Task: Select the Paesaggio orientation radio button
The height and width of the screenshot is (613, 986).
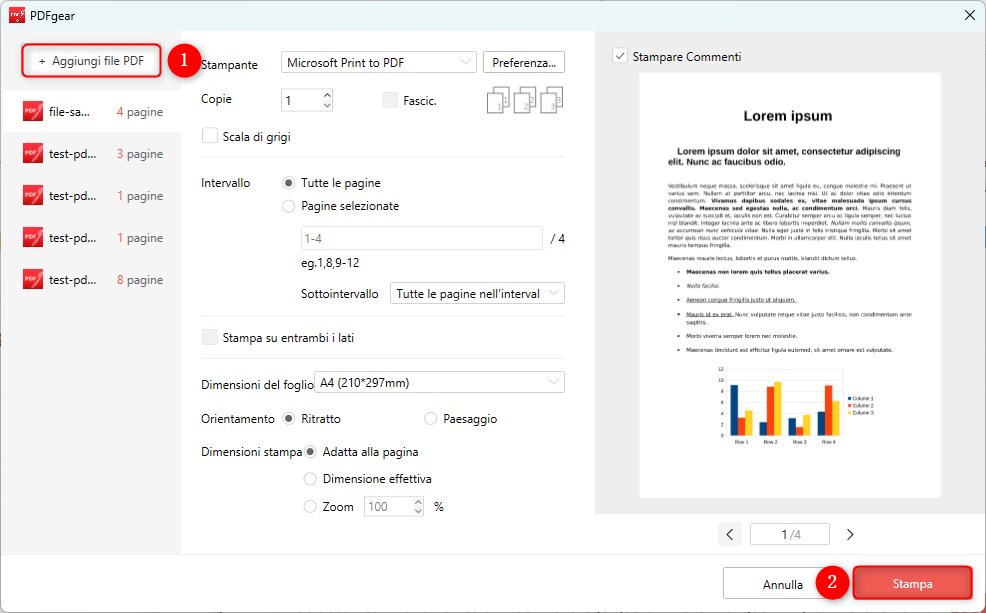Action: [x=431, y=418]
